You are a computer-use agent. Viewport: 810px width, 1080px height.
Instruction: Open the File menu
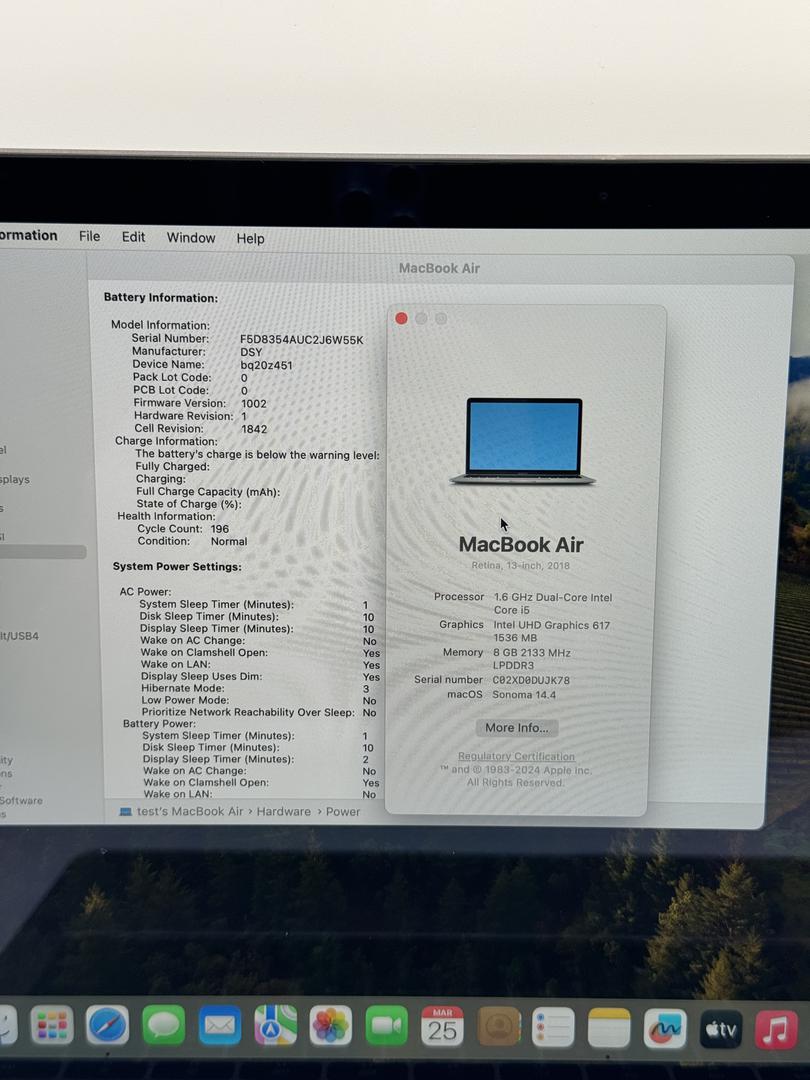90,236
